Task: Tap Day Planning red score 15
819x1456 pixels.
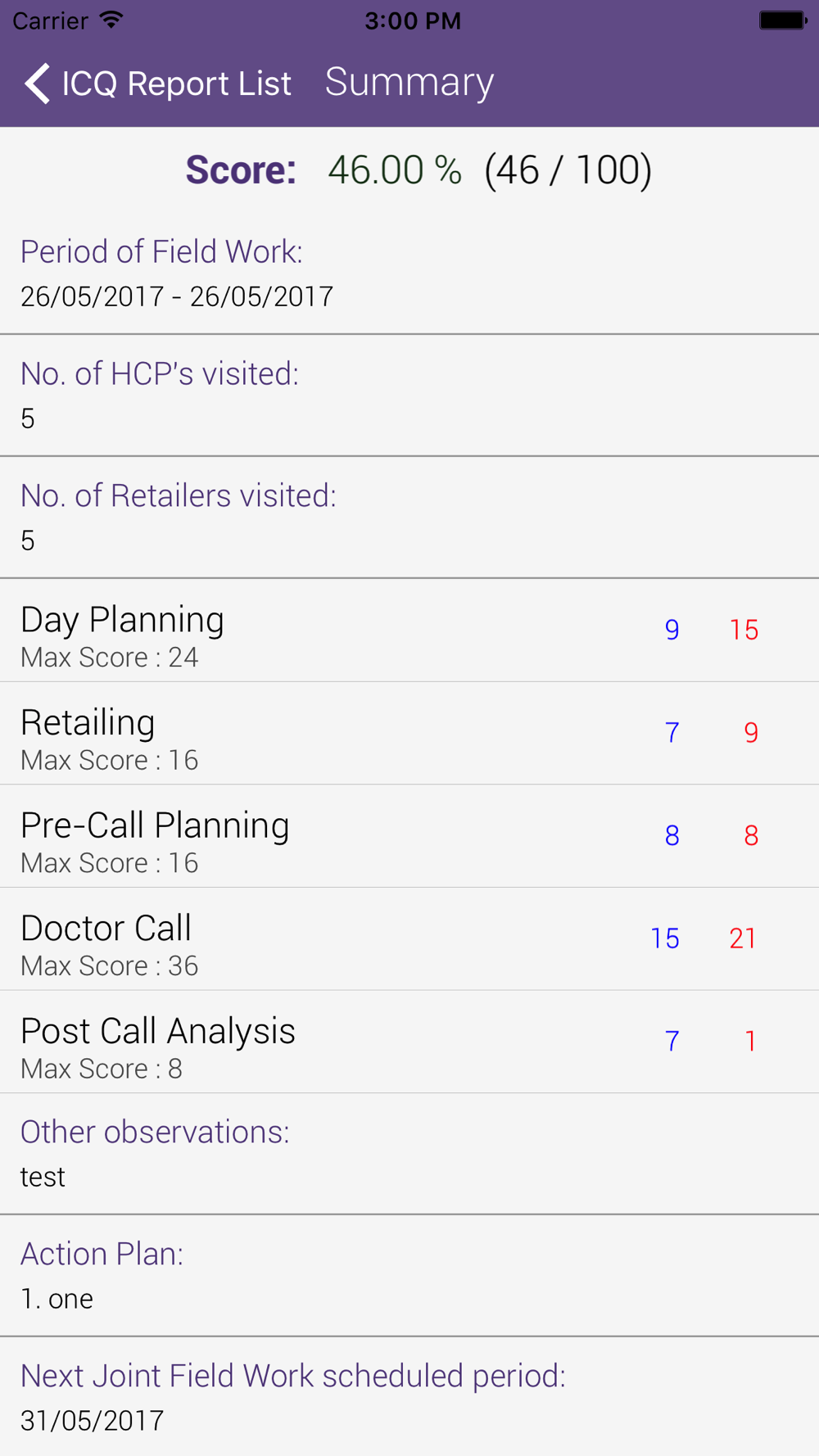Action: (x=744, y=630)
